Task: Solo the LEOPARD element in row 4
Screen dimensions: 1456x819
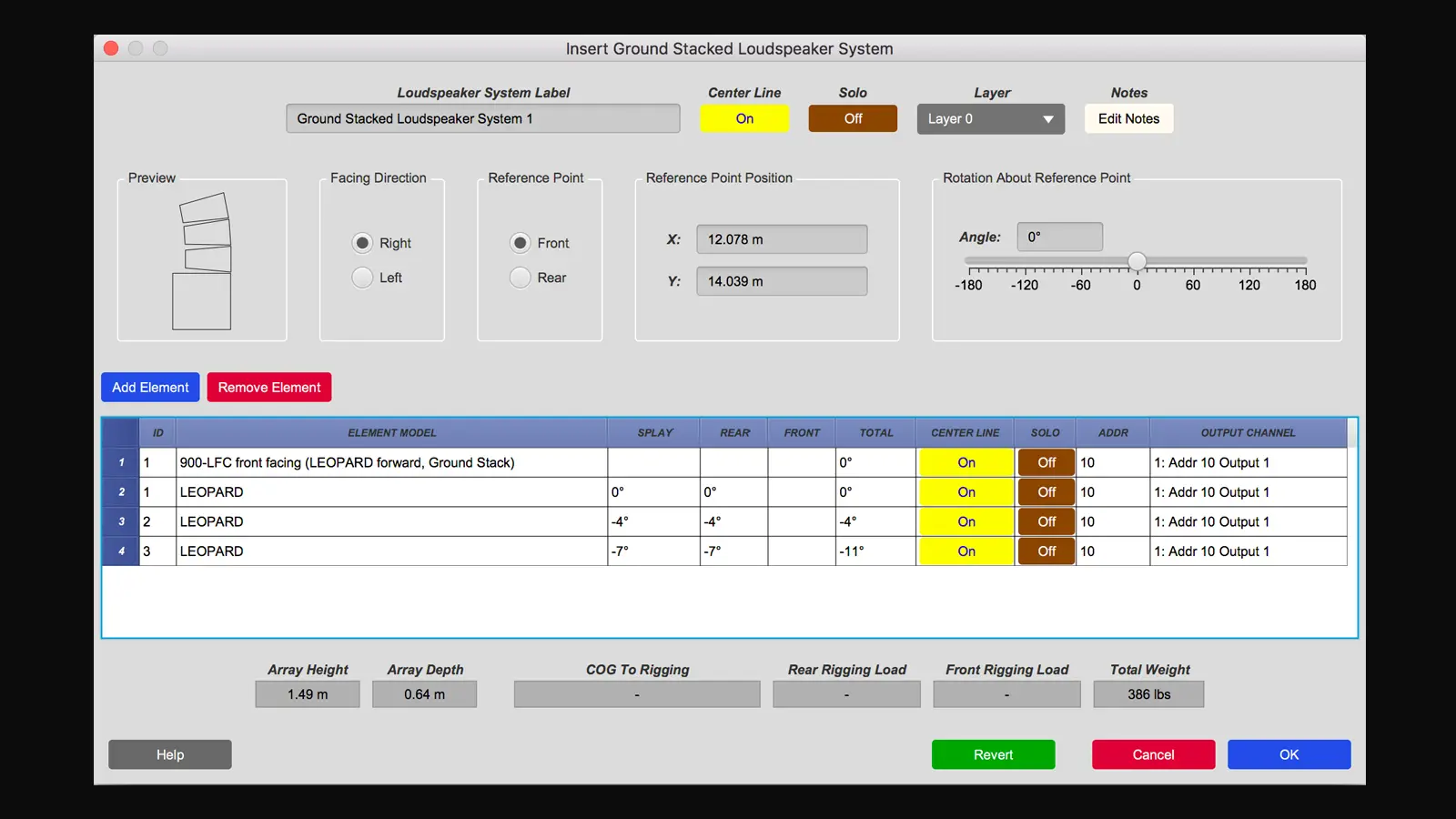Action: pyautogui.click(x=1045, y=551)
